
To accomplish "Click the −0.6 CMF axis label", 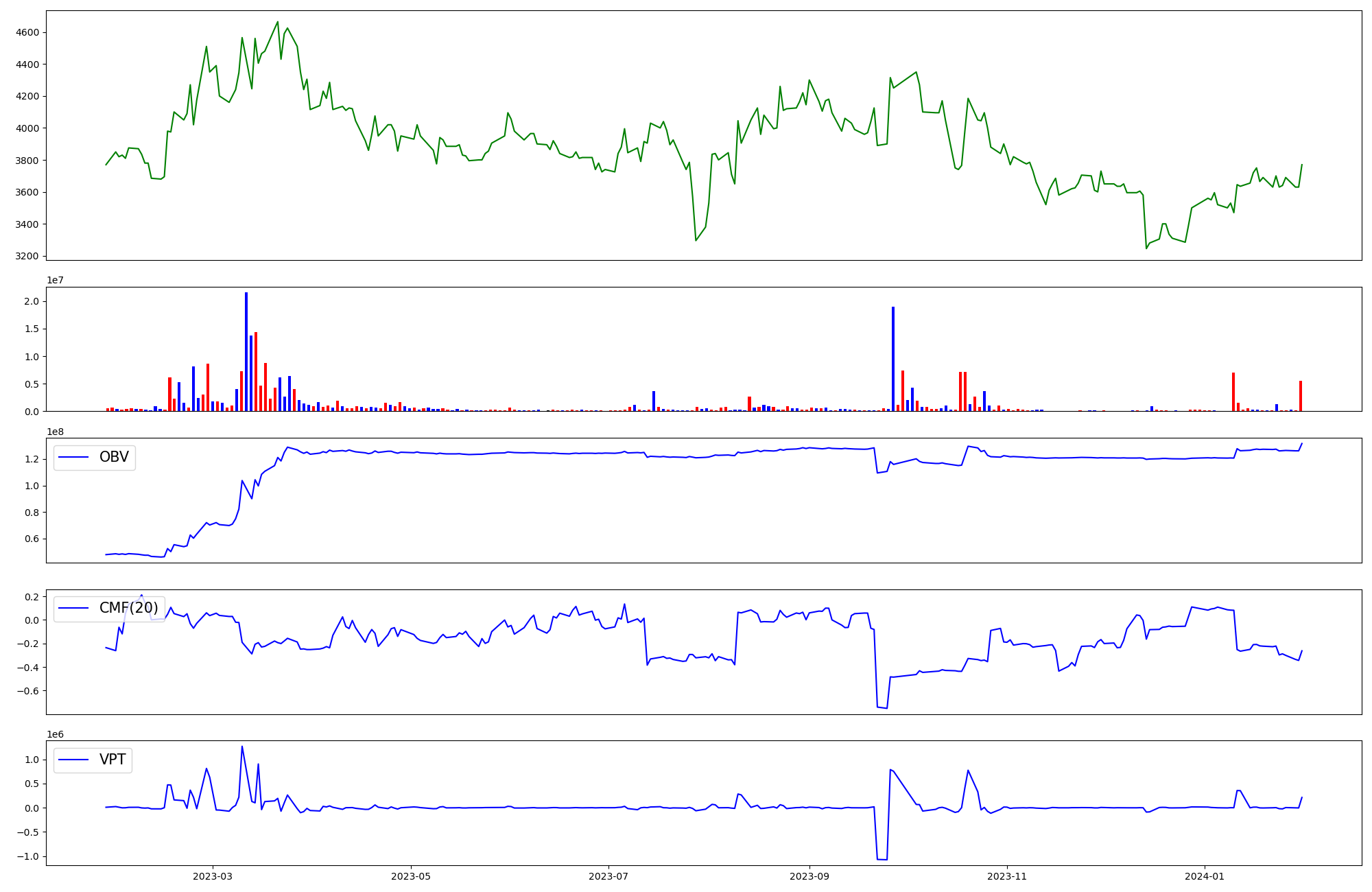I will tap(27, 690).
